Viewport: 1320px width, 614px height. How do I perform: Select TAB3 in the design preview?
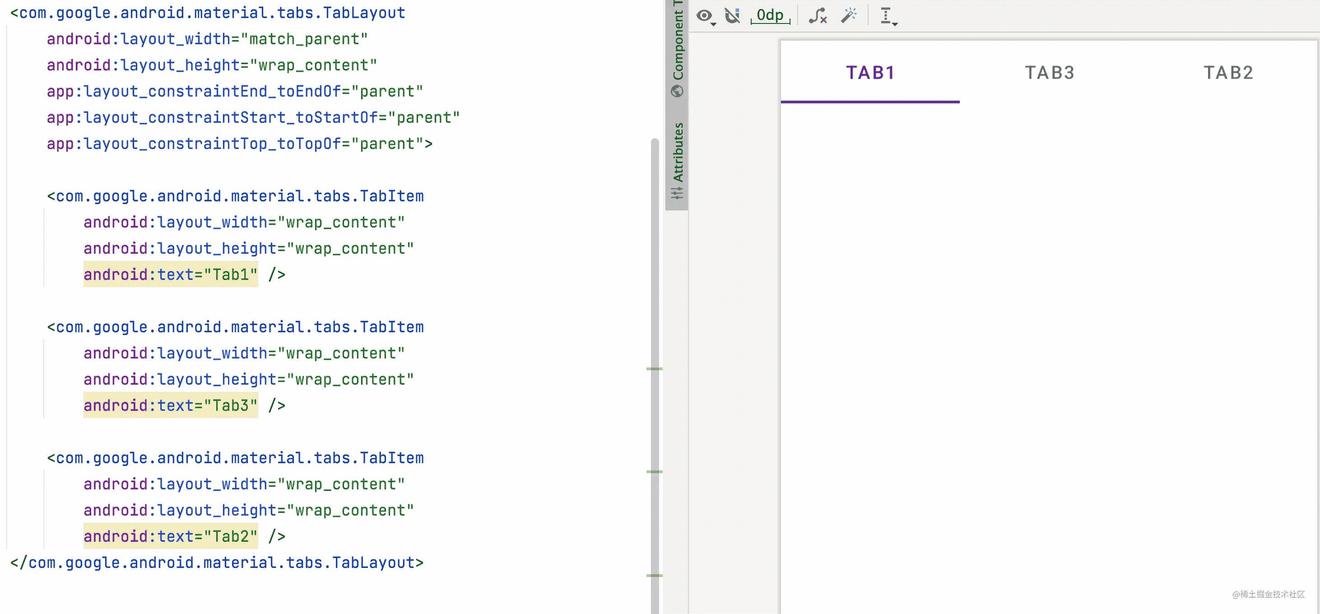(1049, 72)
